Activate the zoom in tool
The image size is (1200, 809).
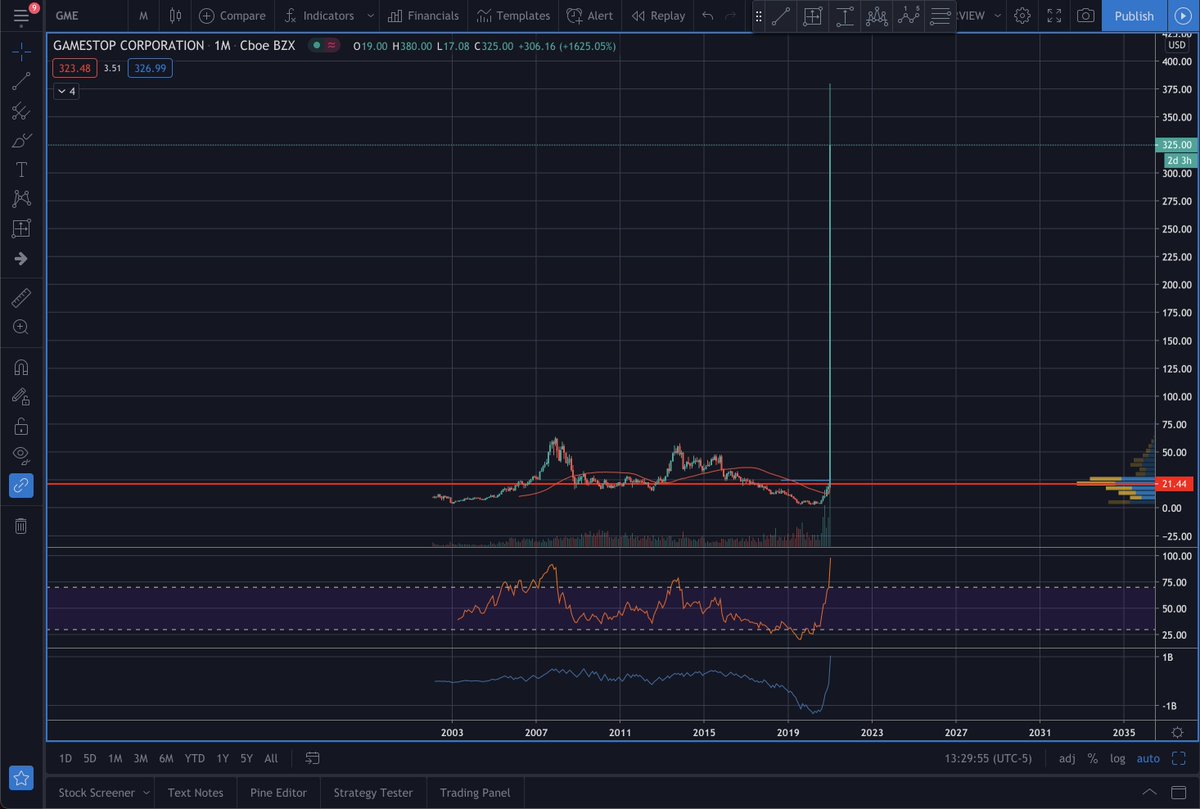[x=20, y=327]
